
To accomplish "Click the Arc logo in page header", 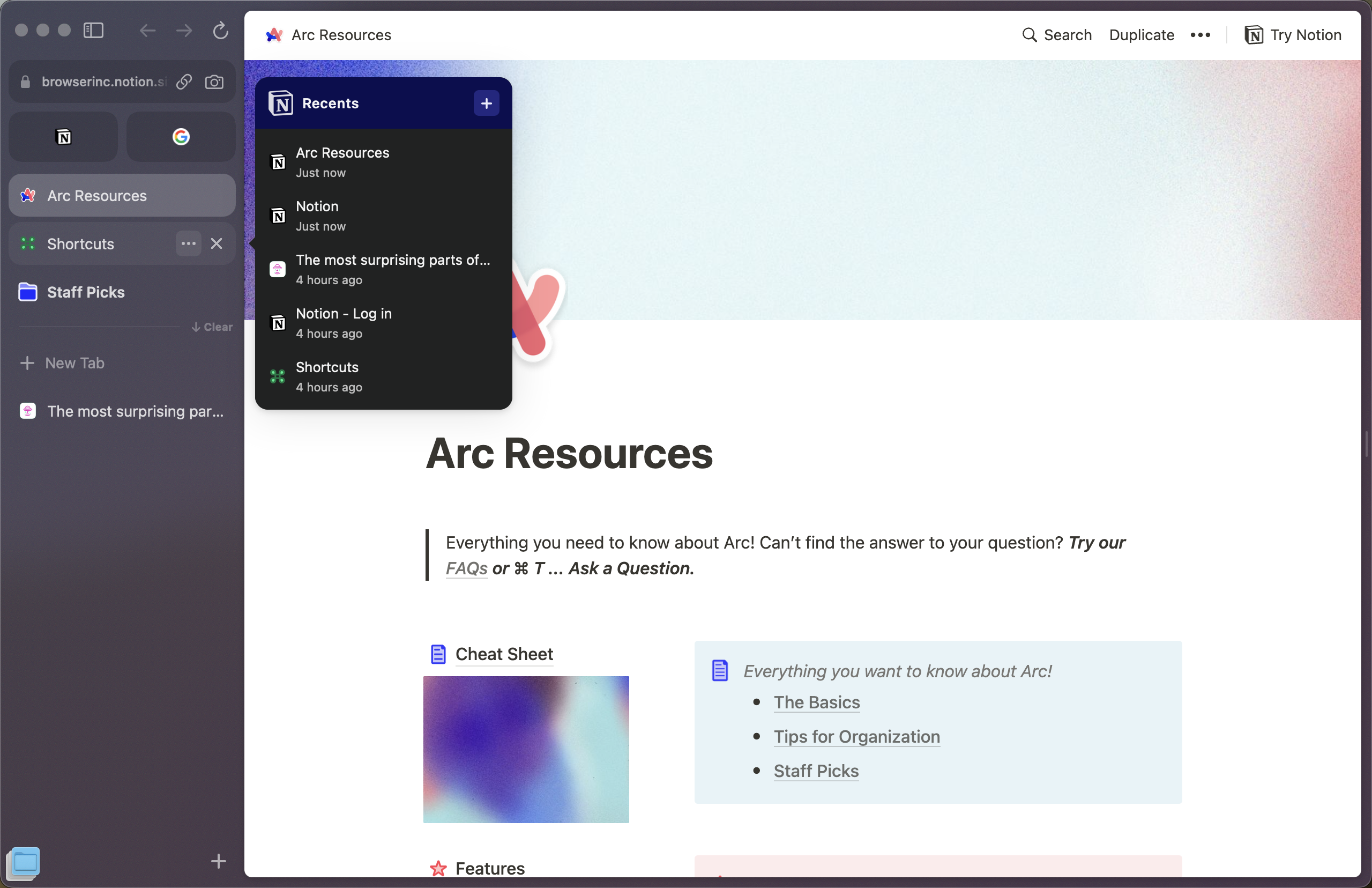I will [x=274, y=35].
